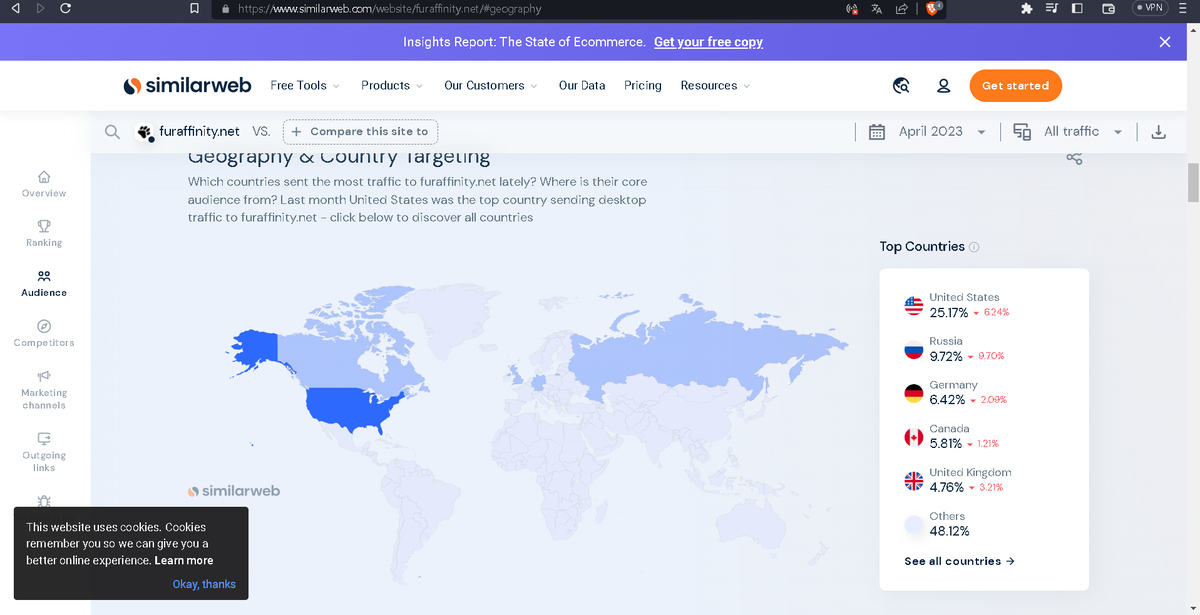Image resolution: width=1200 pixels, height=615 pixels.
Task: Expand the Free Tools menu
Action: (305, 86)
